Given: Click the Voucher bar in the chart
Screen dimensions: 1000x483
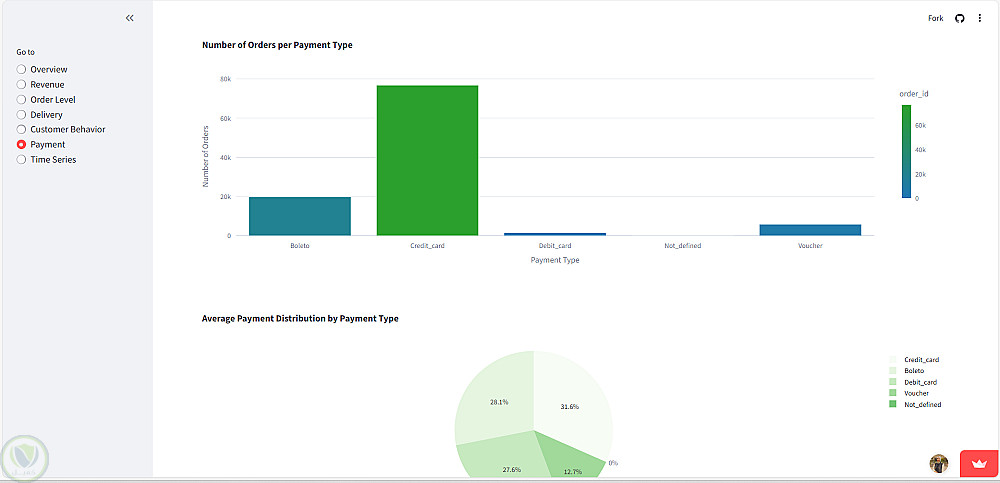Looking at the screenshot, I should (x=810, y=230).
